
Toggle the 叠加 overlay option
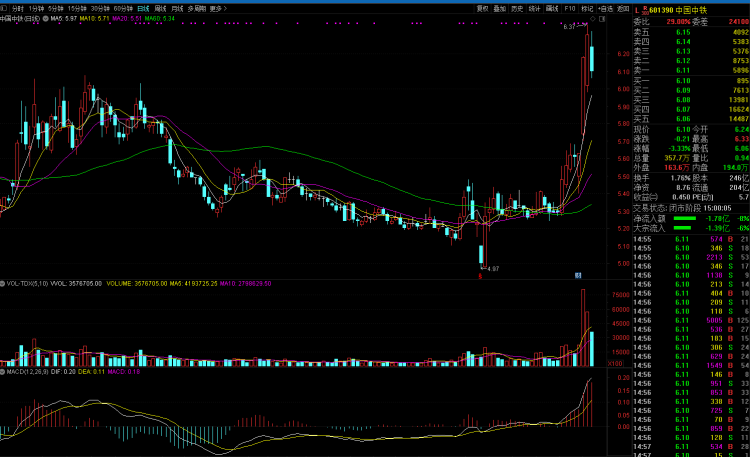pyautogui.click(x=500, y=8)
